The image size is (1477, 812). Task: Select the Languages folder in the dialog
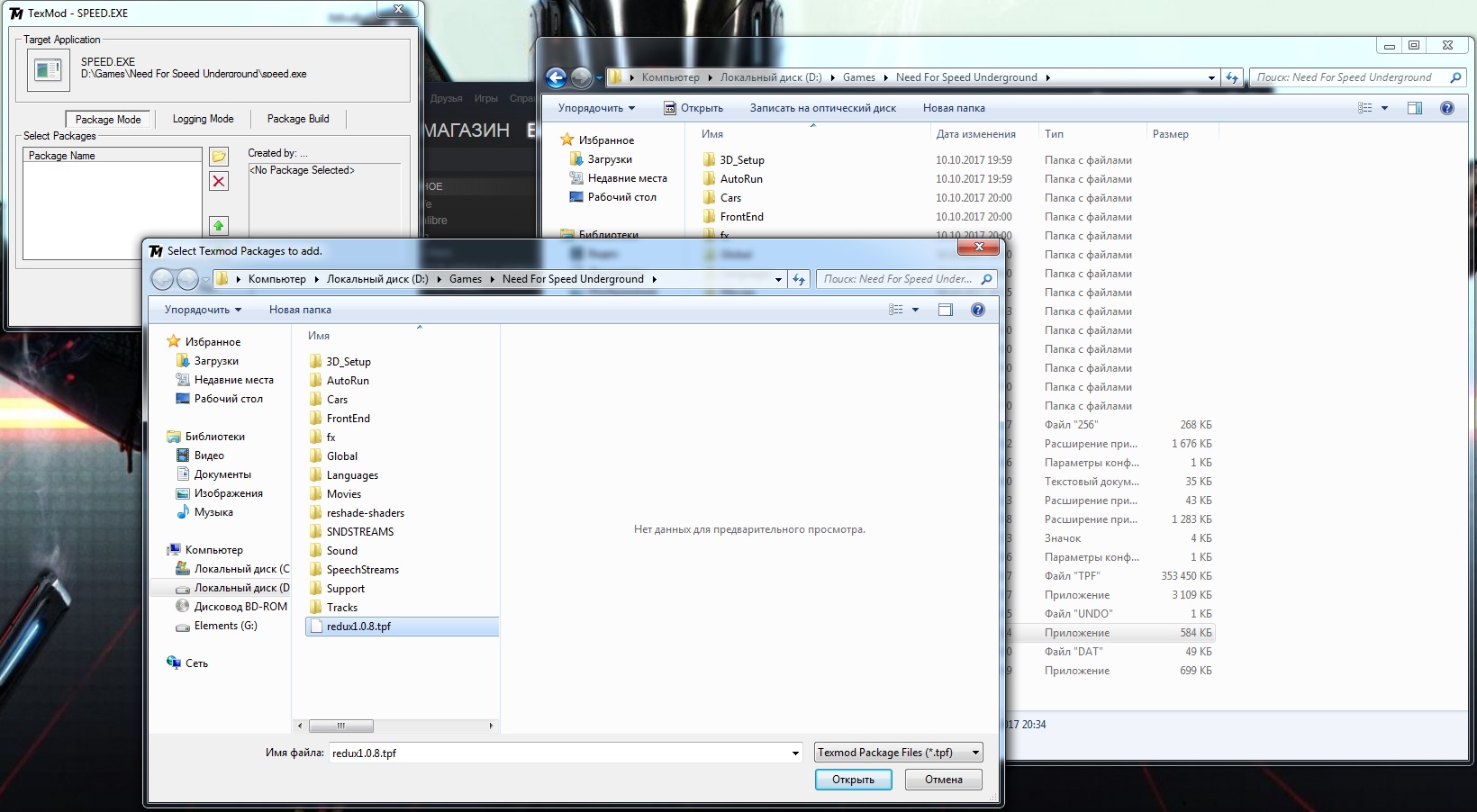coord(352,475)
